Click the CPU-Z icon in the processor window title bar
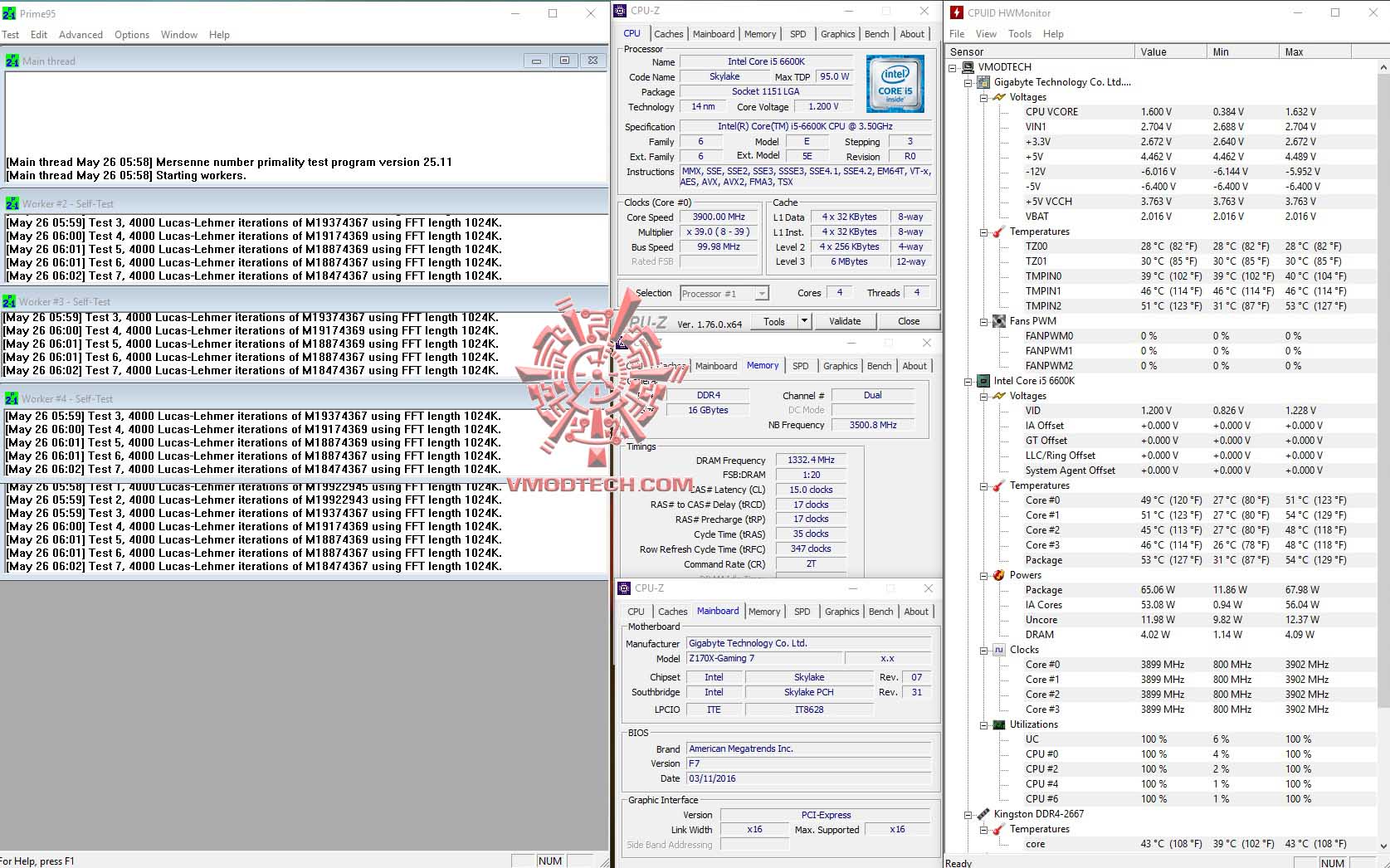1390x868 pixels. tap(622, 11)
